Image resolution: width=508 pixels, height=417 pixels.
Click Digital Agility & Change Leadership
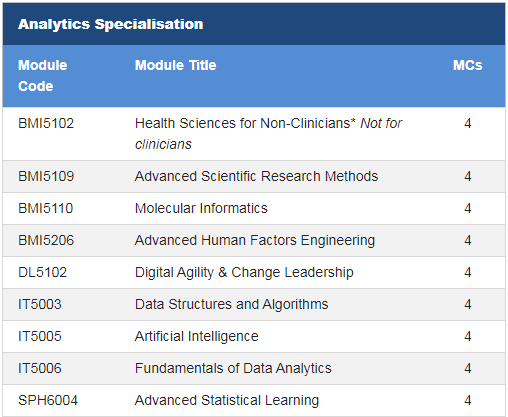point(244,273)
